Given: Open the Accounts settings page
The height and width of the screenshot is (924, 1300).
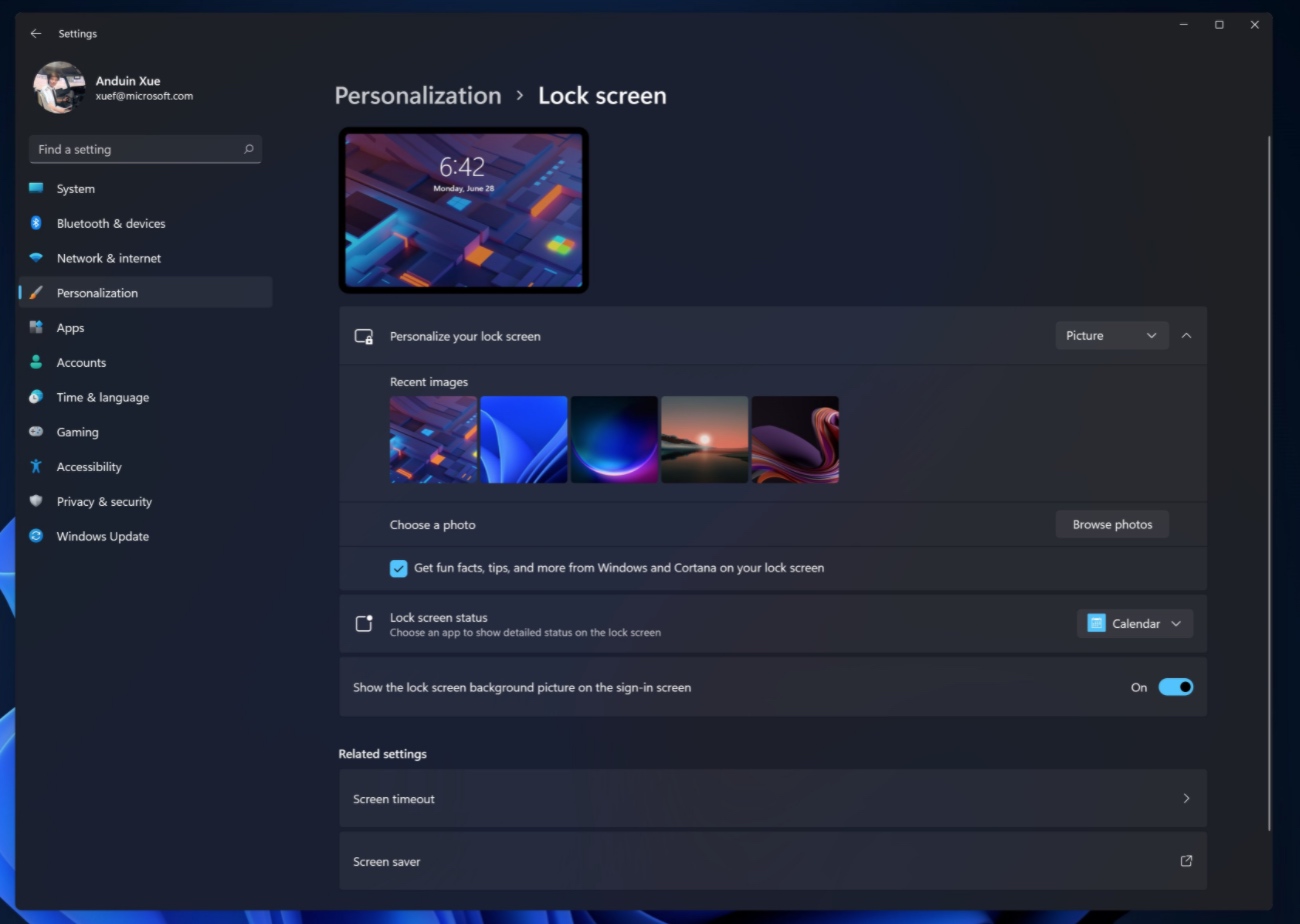Looking at the screenshot, I should pyautogui.click(x=145, y=362).
